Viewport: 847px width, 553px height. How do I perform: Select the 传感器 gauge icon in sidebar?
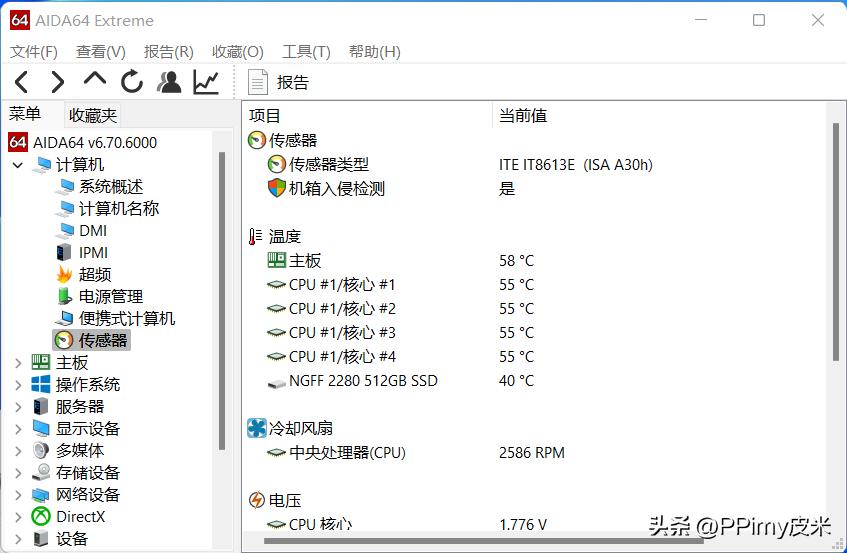point(64,340)
